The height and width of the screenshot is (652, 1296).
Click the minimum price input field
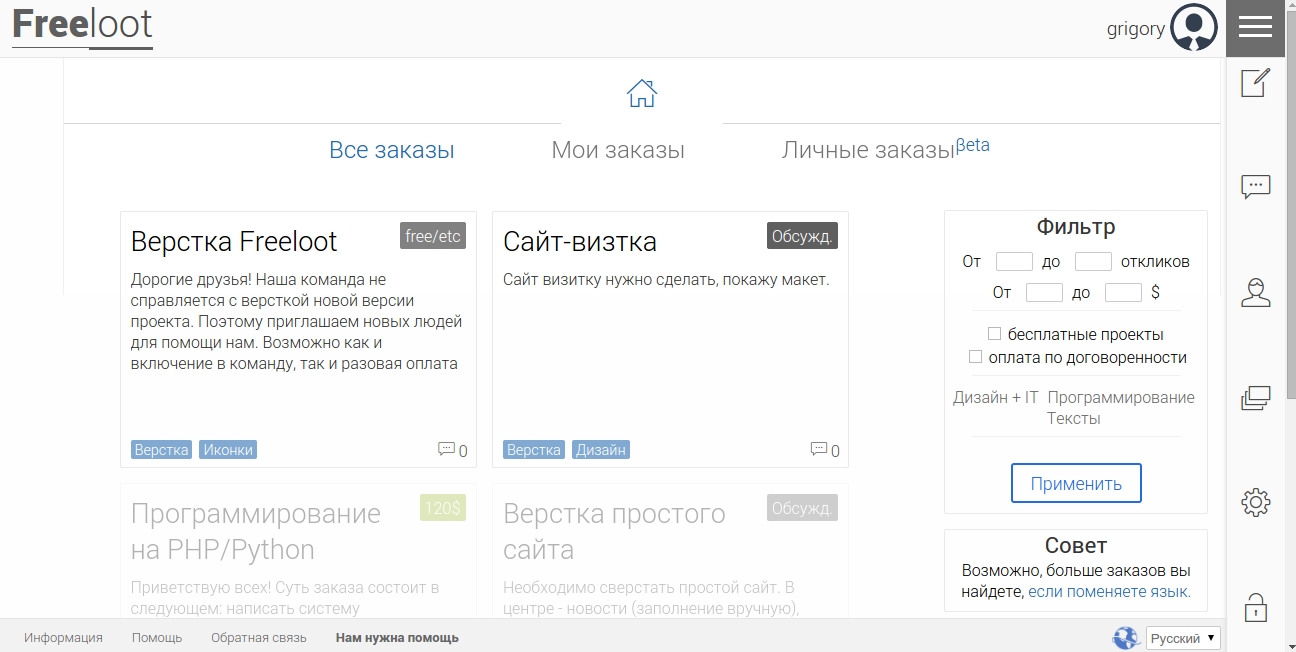coord(1044,293)
